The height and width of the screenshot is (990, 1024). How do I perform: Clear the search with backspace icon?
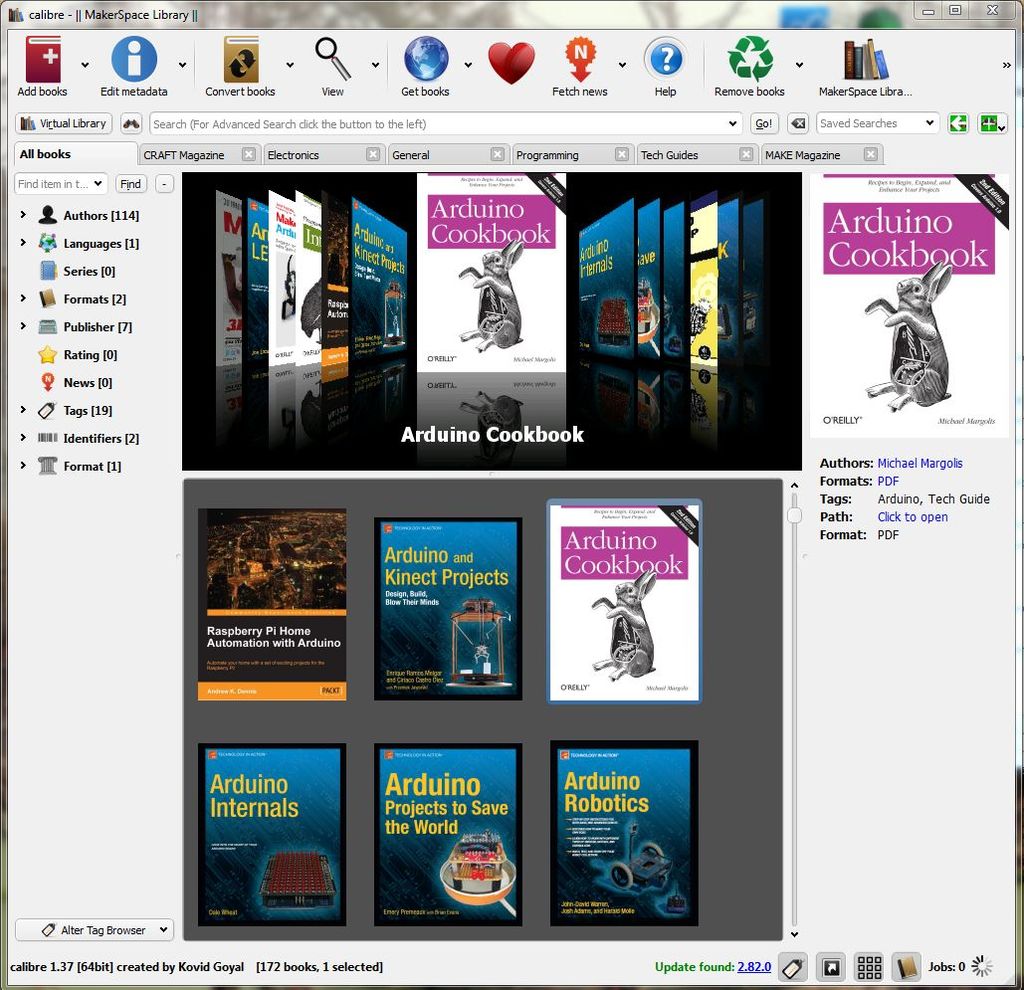(798, 123)
